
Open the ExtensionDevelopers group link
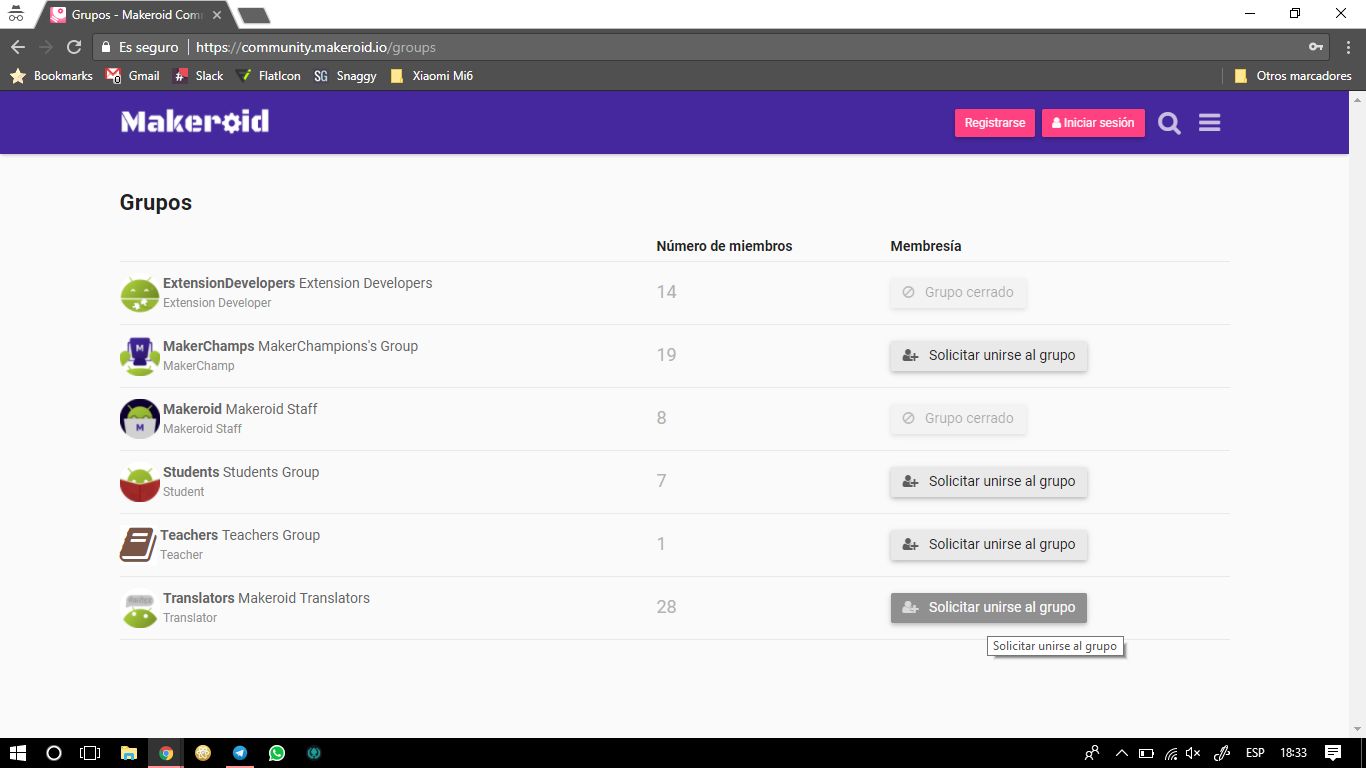(229, 283)
